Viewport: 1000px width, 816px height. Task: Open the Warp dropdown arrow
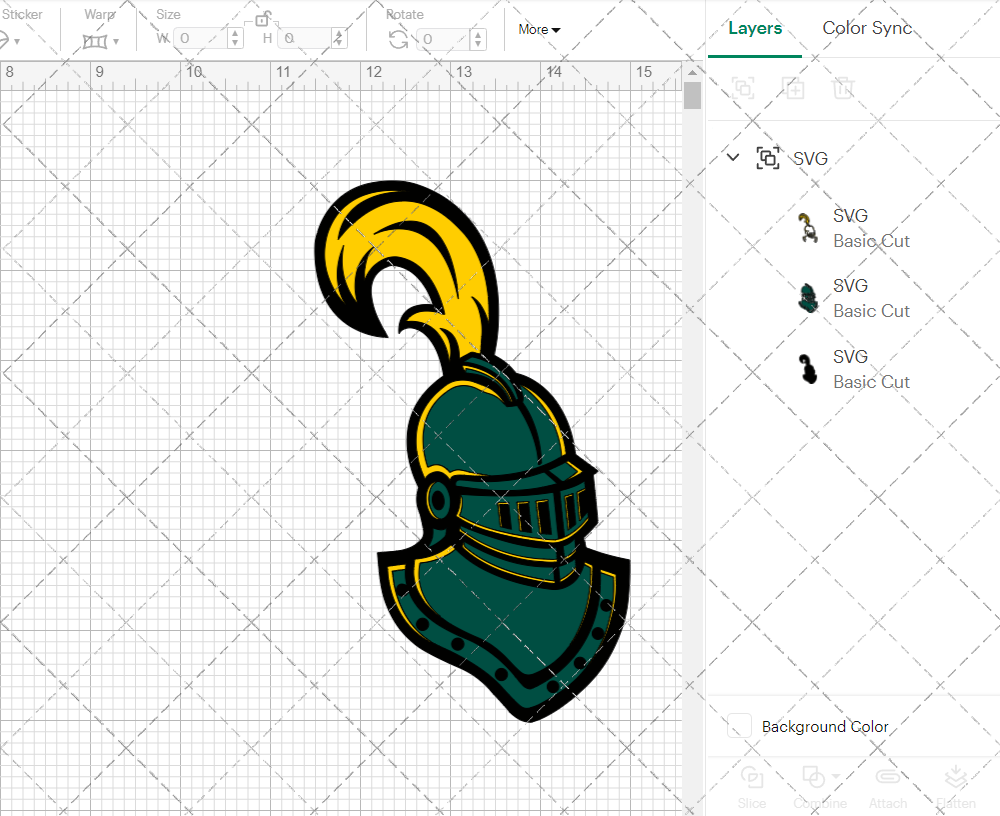(116, 42)
